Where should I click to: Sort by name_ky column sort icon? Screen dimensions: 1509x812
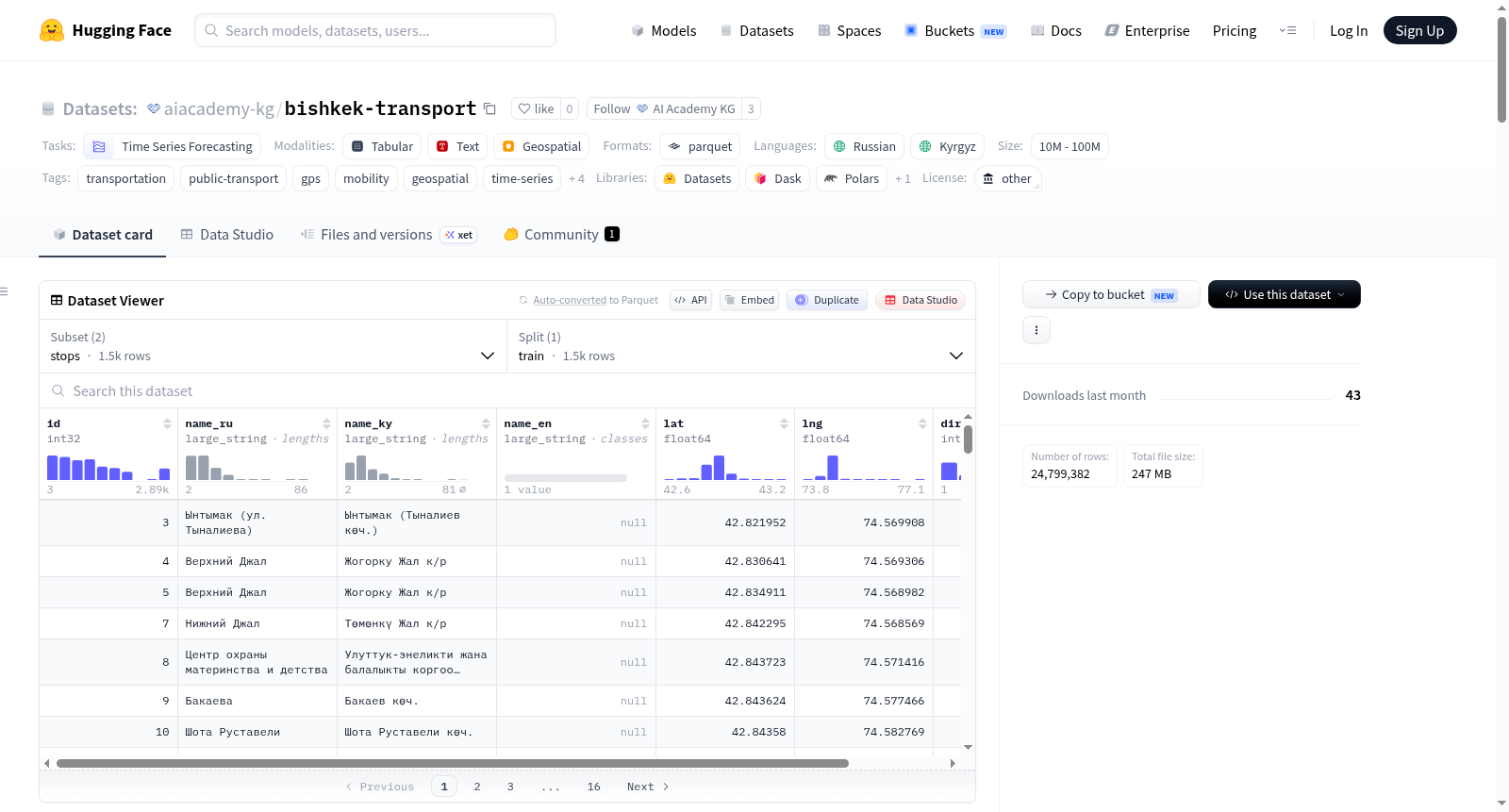[x=486, y=423]
